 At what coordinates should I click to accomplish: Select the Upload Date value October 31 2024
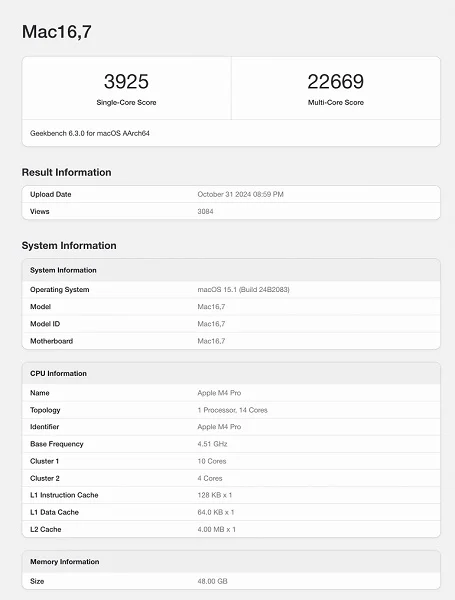click(x=240, y=194)
